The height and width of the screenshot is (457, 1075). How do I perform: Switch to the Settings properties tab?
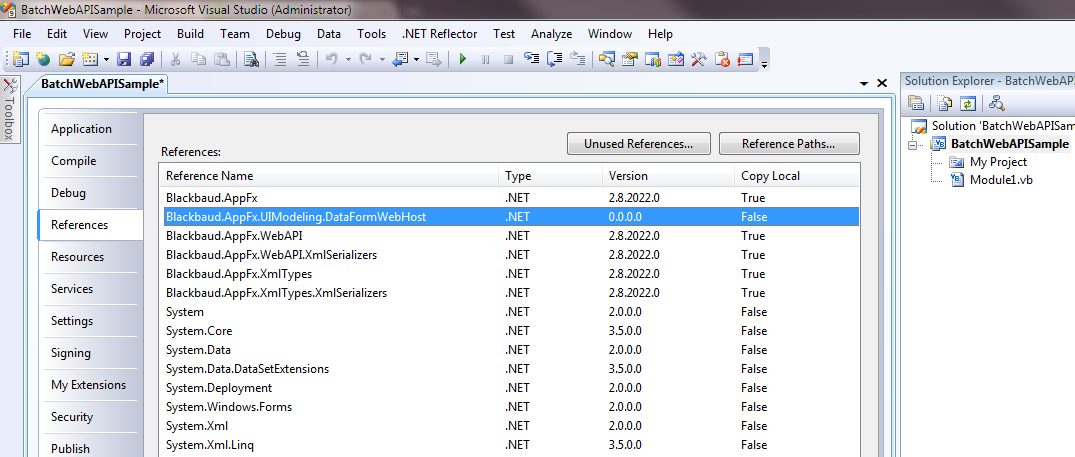click(72, 321)
